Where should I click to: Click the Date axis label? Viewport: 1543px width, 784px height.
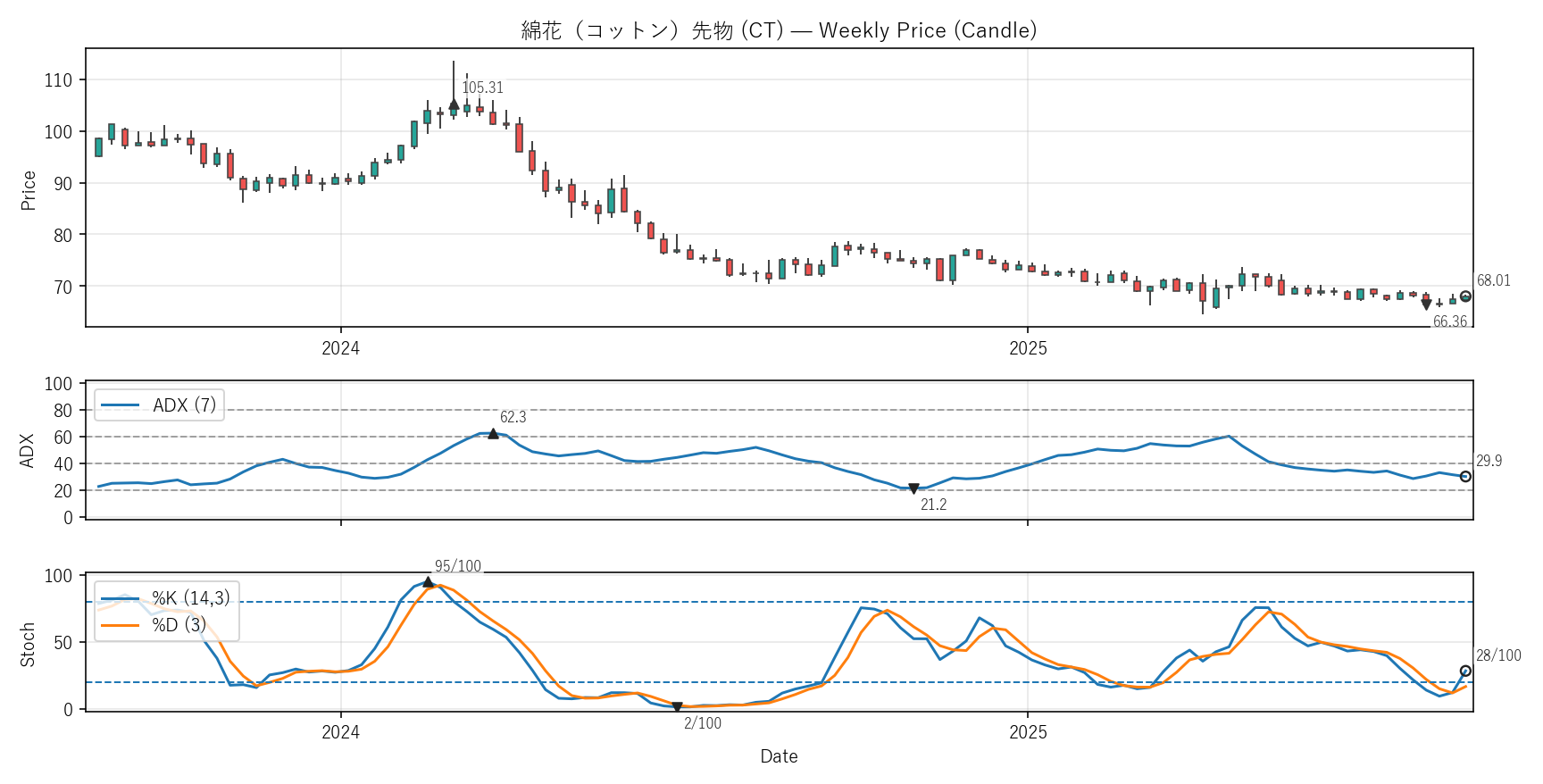pos(779,756)
